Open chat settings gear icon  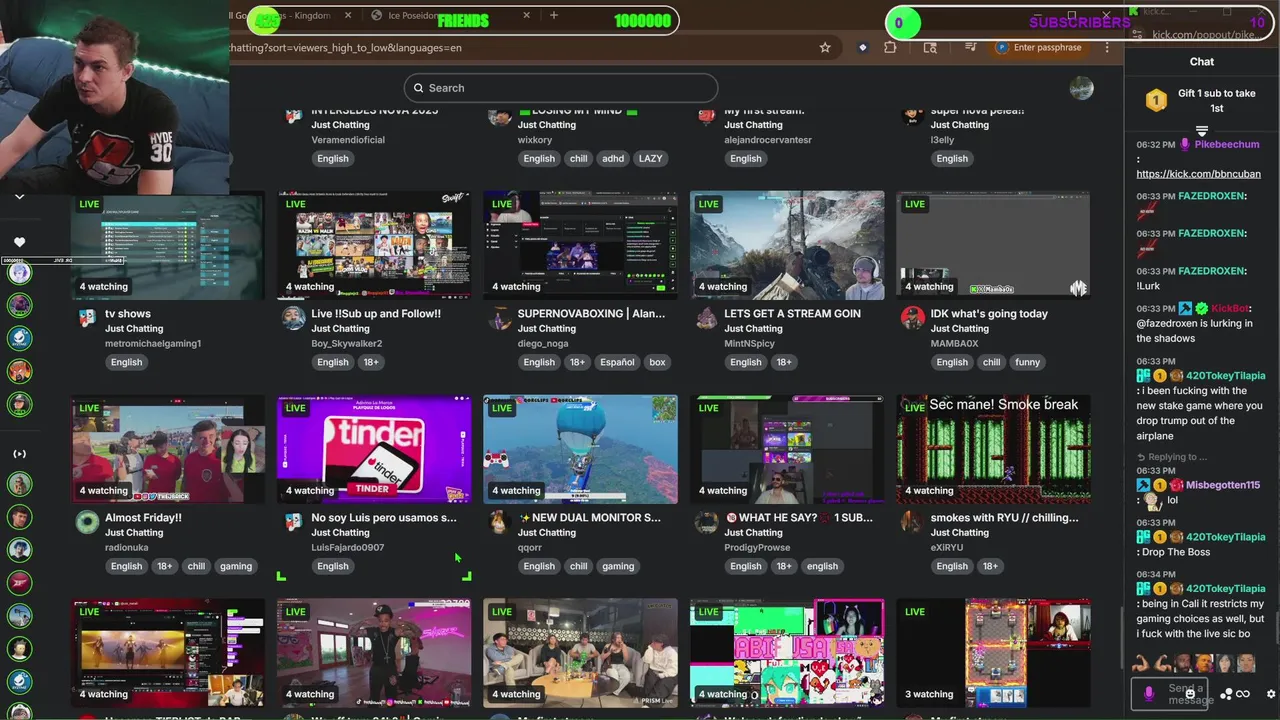coord(1271,694)
